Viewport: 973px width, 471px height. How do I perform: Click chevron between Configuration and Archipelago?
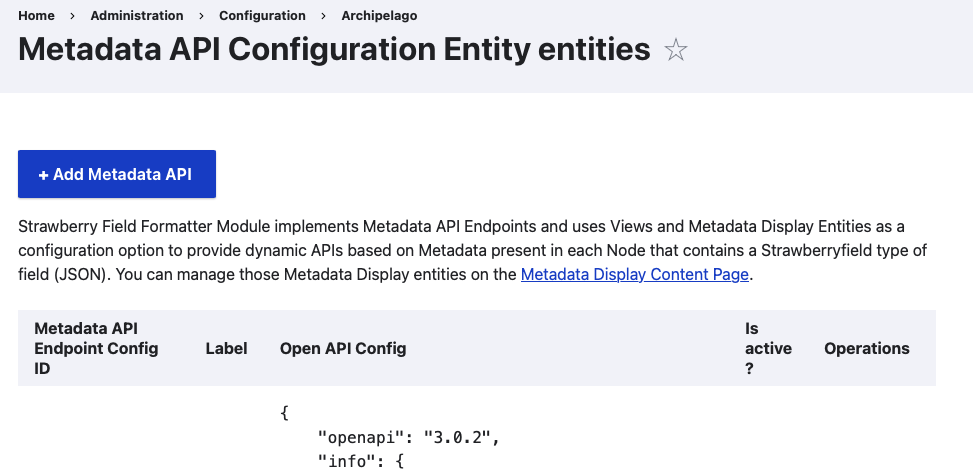[x=324, y=15]
